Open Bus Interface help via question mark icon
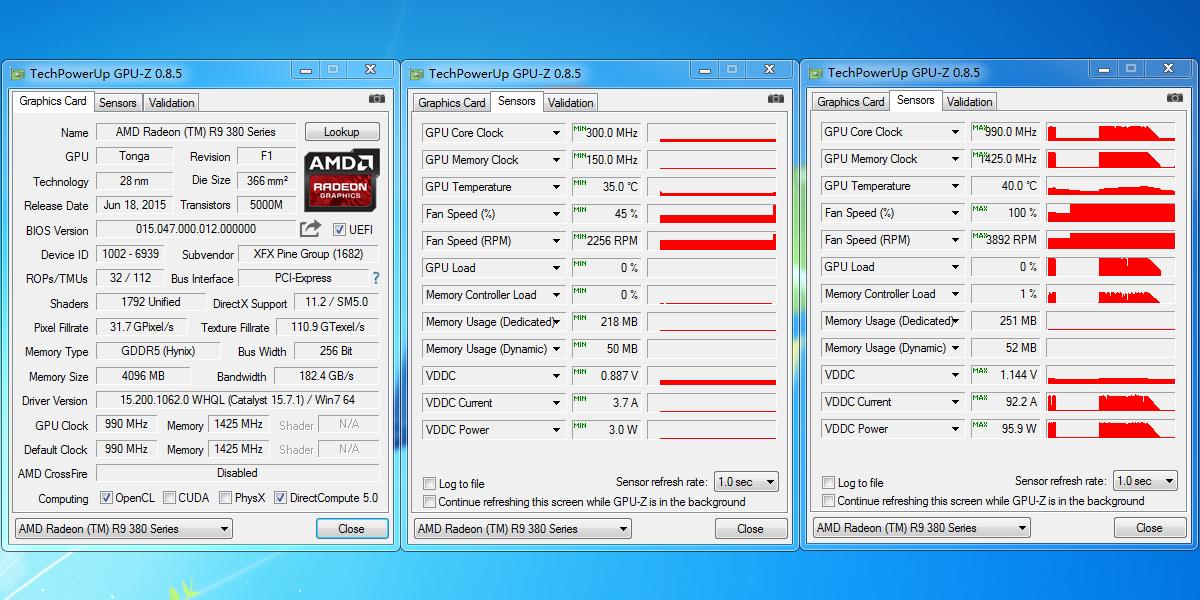The width and height of the screenshot is (1200, 600). (x=377, y=277)
